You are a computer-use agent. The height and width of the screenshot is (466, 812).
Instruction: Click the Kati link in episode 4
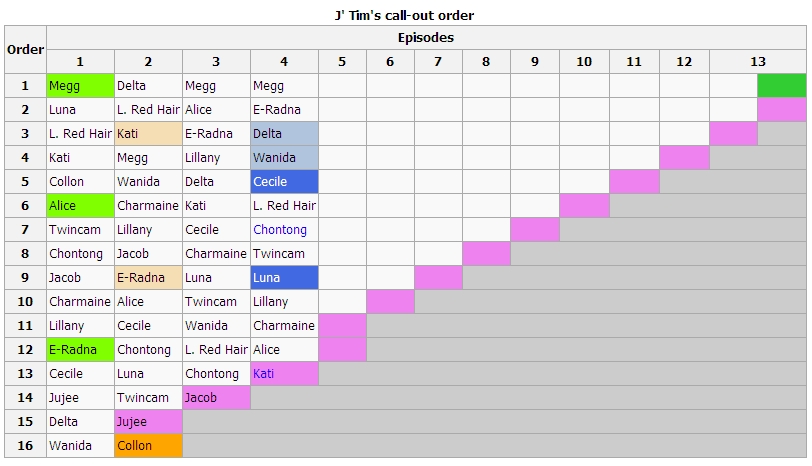(x=264, y=373)
